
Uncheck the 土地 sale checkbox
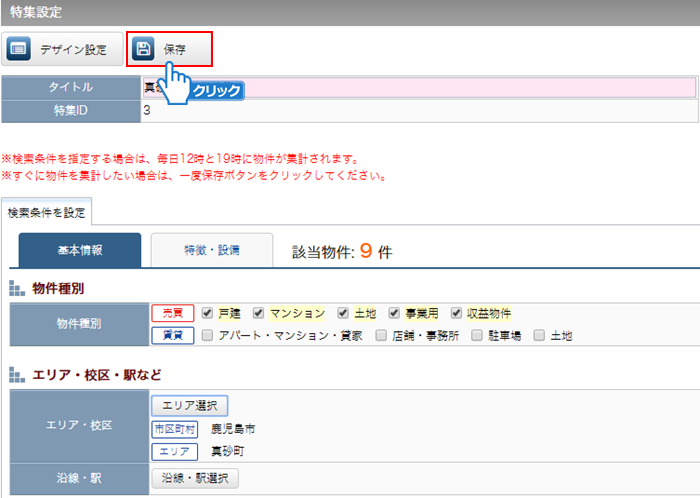click(344, 312)
